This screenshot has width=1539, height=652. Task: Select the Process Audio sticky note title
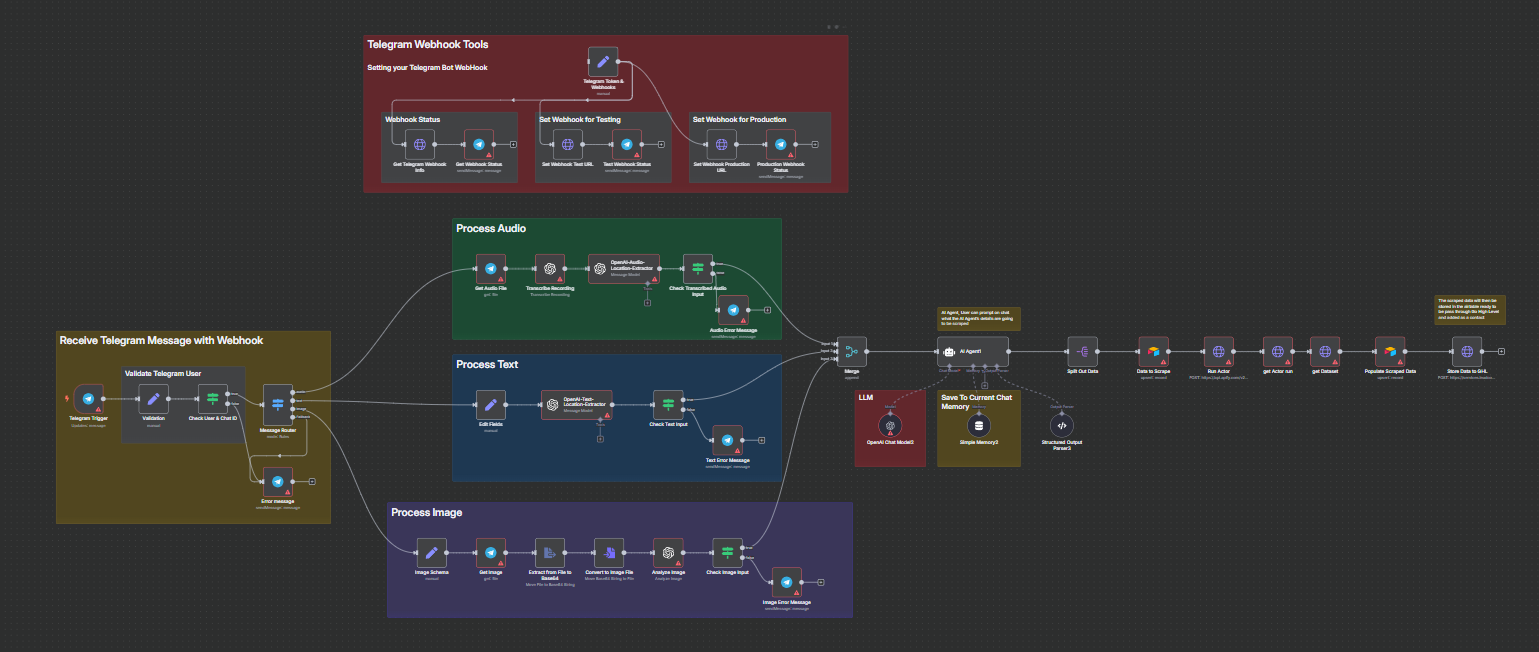pos(491,228)
